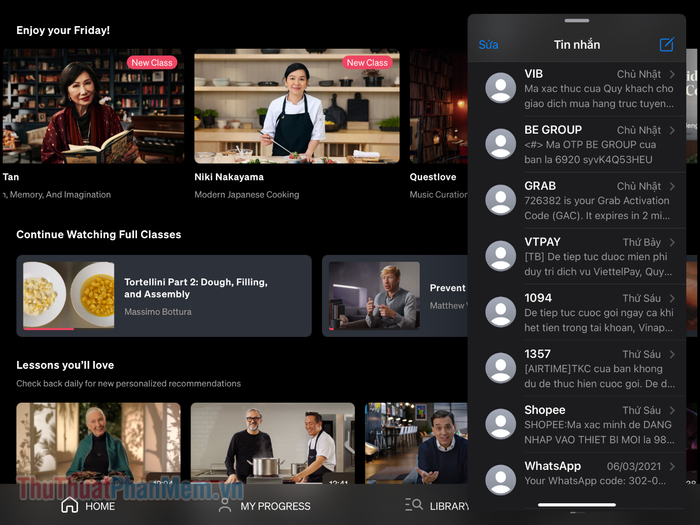Tap the chevron on the 1357 row
The height and width of the screenshot is (525, 700).
(672, 354)
